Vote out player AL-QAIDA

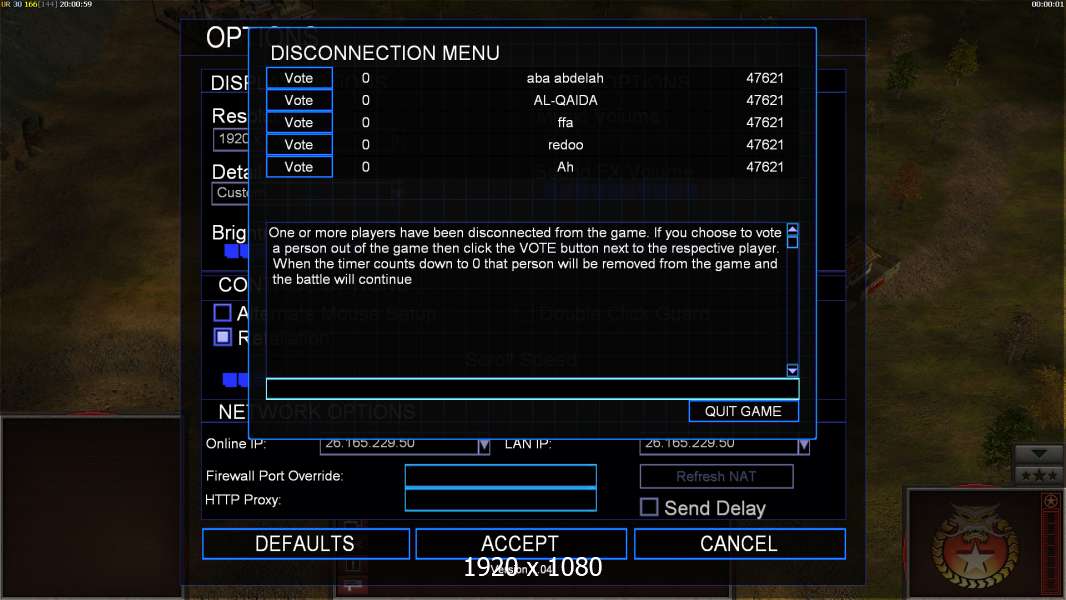click(x=299, y=101)
